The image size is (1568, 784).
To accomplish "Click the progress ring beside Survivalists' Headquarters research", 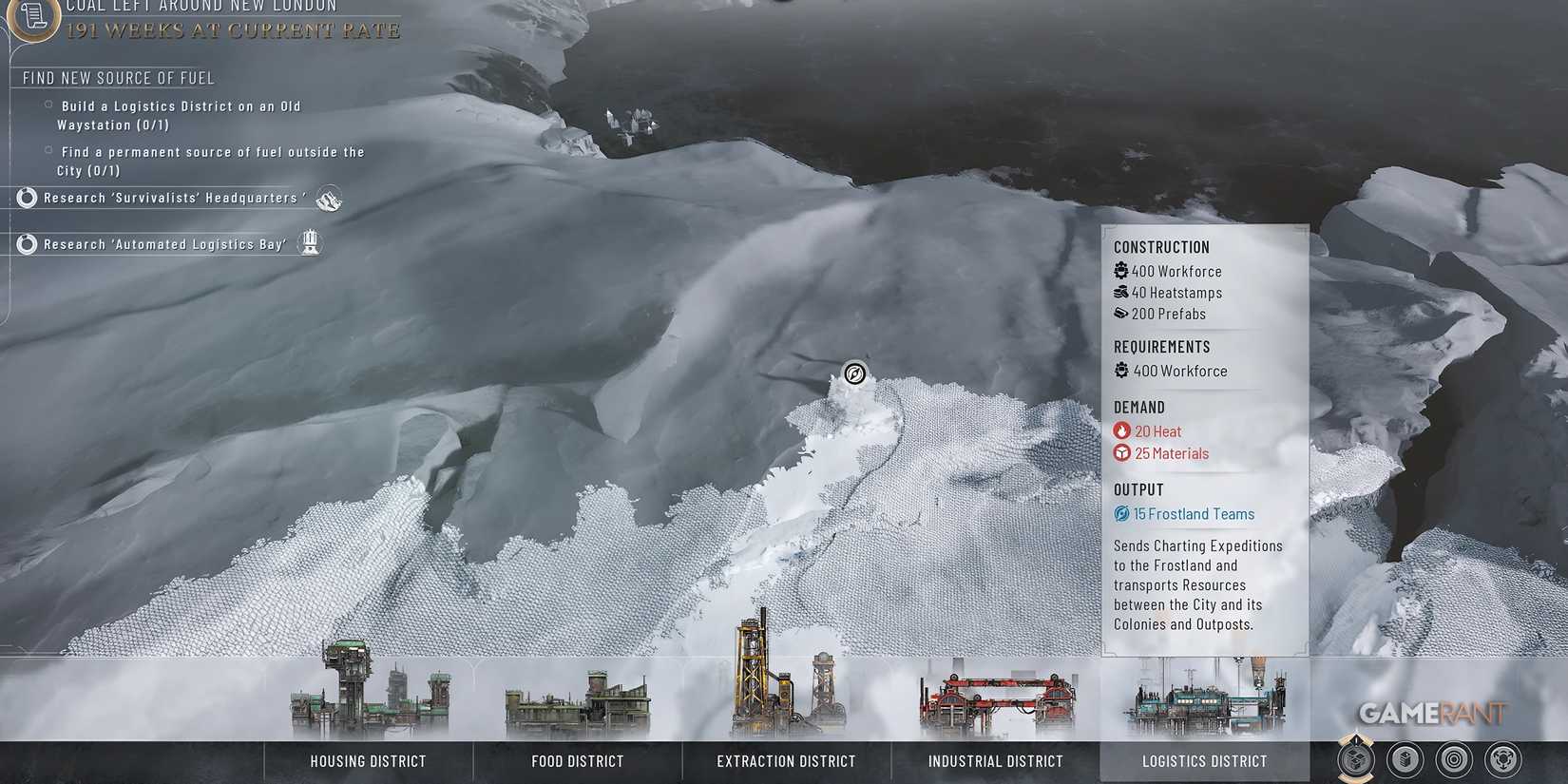I will pyautogui.click(x=27, y=198).
